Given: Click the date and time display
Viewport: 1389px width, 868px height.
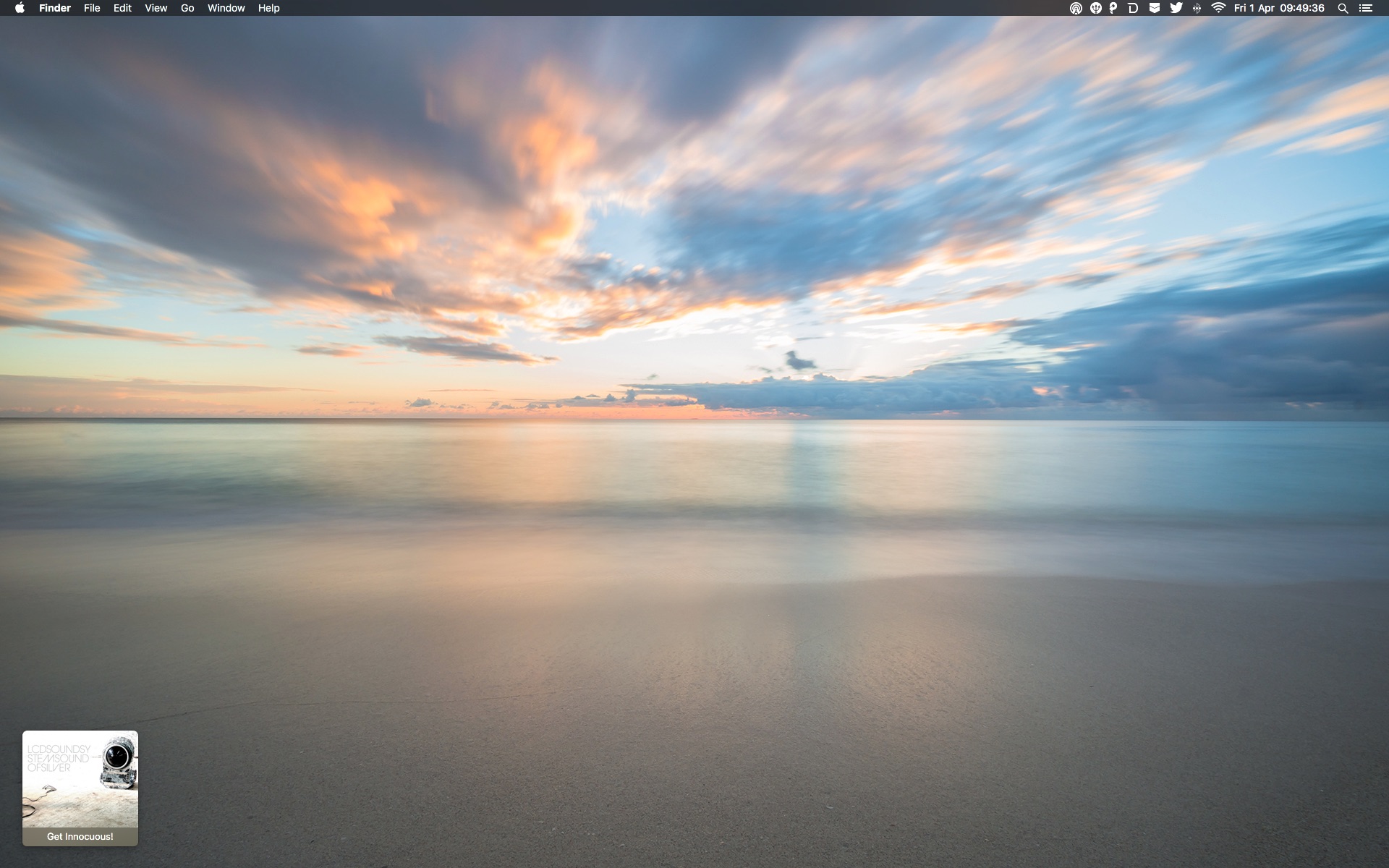Looking at the screenshot, I should click(x=1278, y=8).
